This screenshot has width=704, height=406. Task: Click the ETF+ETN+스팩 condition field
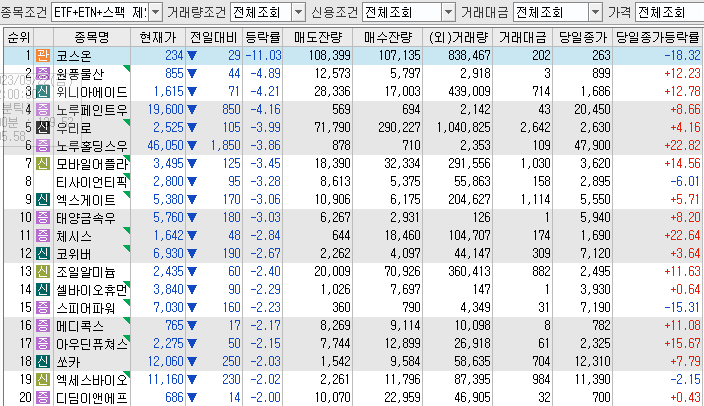pos(101,12)
